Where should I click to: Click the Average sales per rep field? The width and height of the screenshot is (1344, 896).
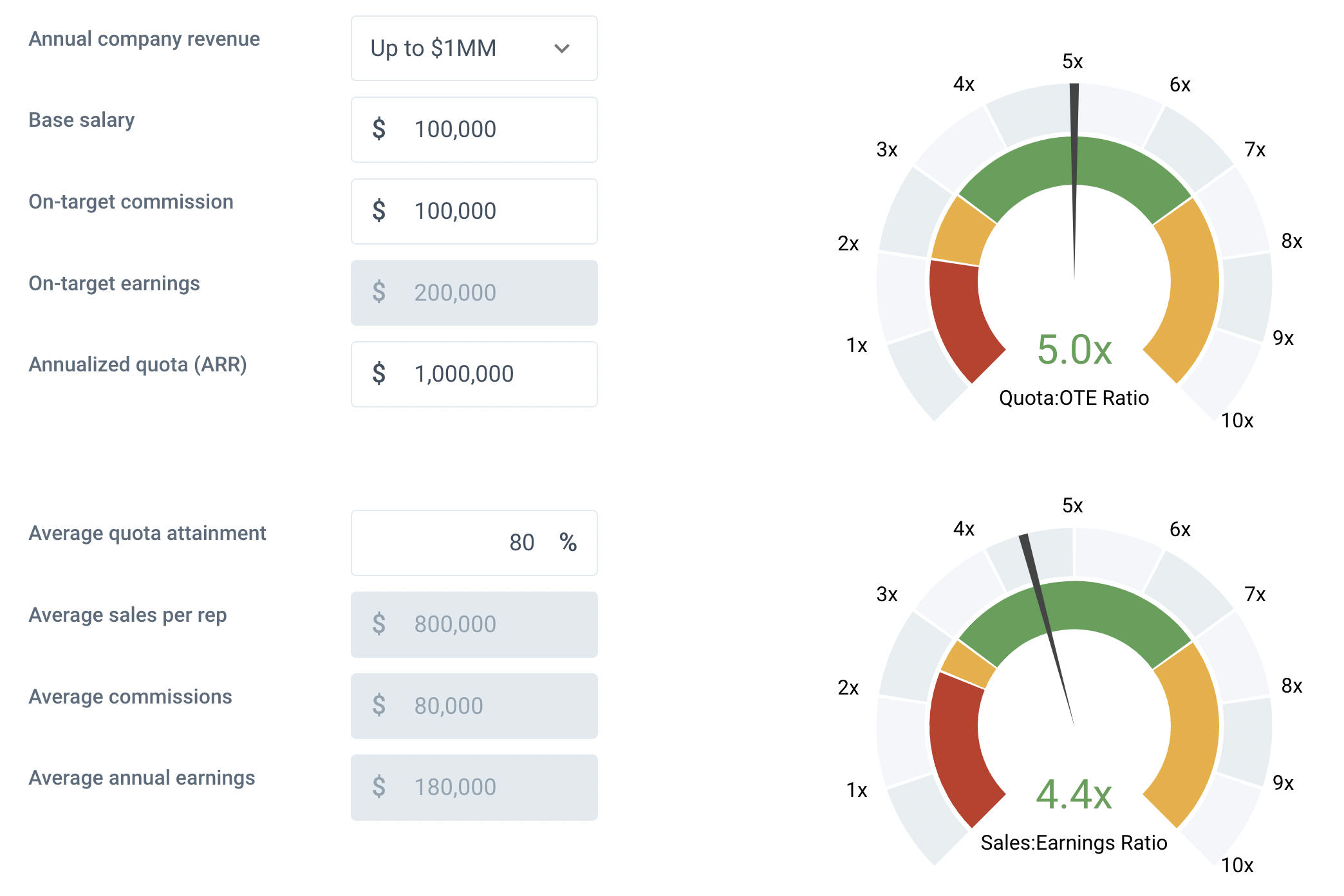tap(474, 624)
